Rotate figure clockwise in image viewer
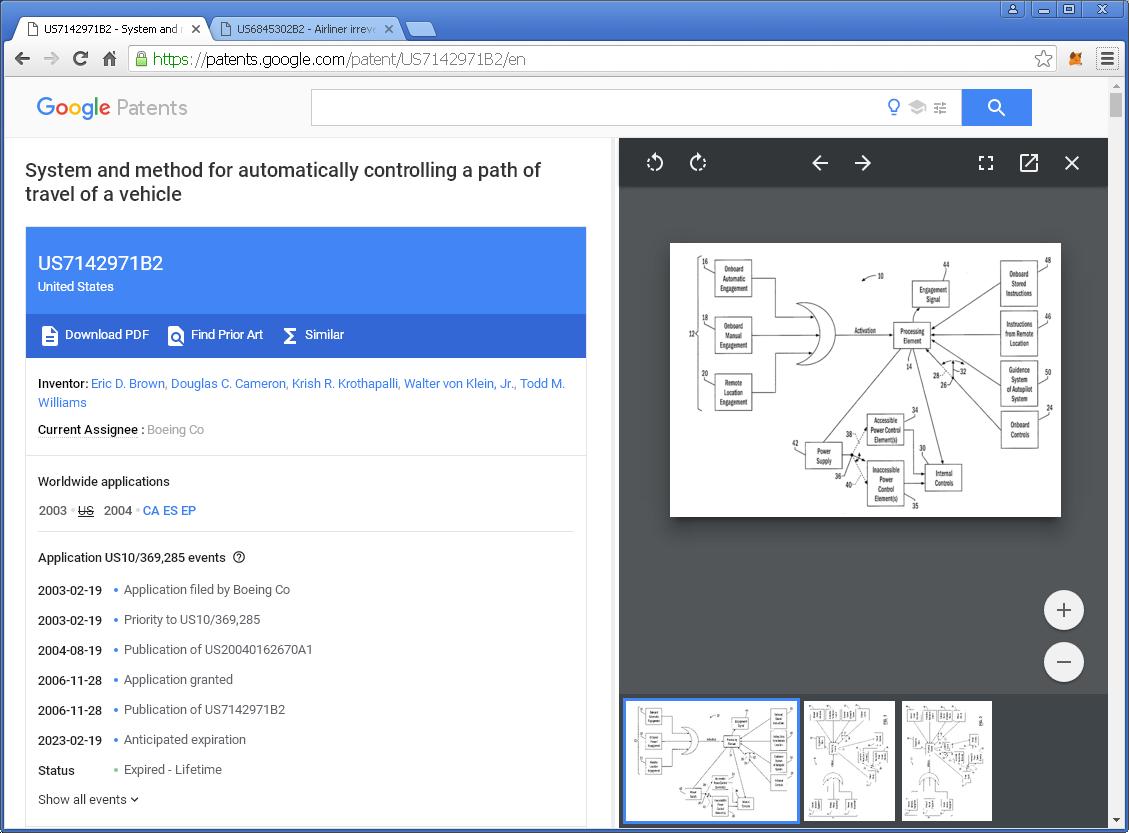Viewport: 1129px width, 833px height. 698,163
